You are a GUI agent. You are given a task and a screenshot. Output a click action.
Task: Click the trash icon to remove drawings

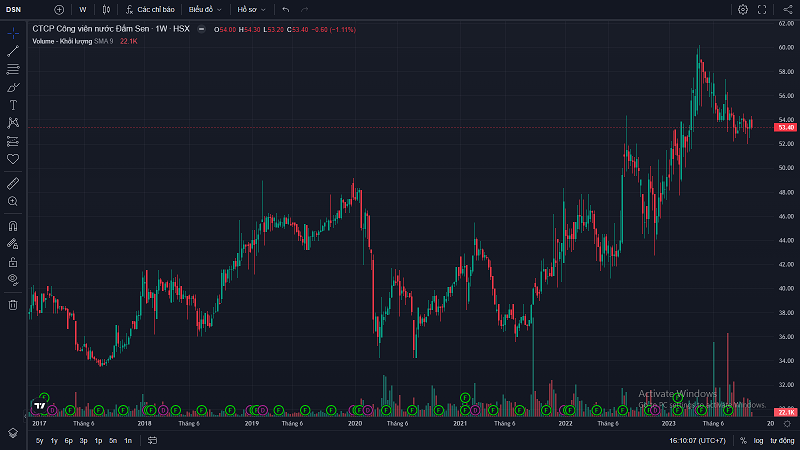tap(13, 304)
